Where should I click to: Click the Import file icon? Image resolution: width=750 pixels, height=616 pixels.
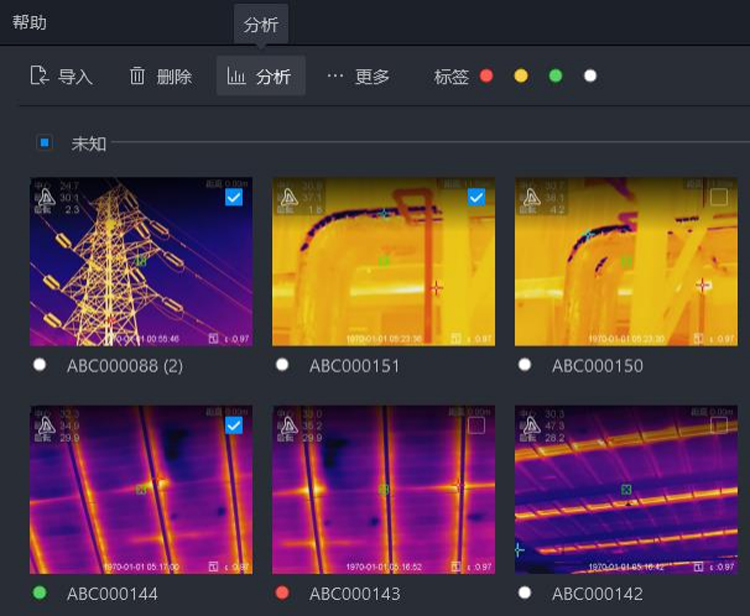point(40,76)
